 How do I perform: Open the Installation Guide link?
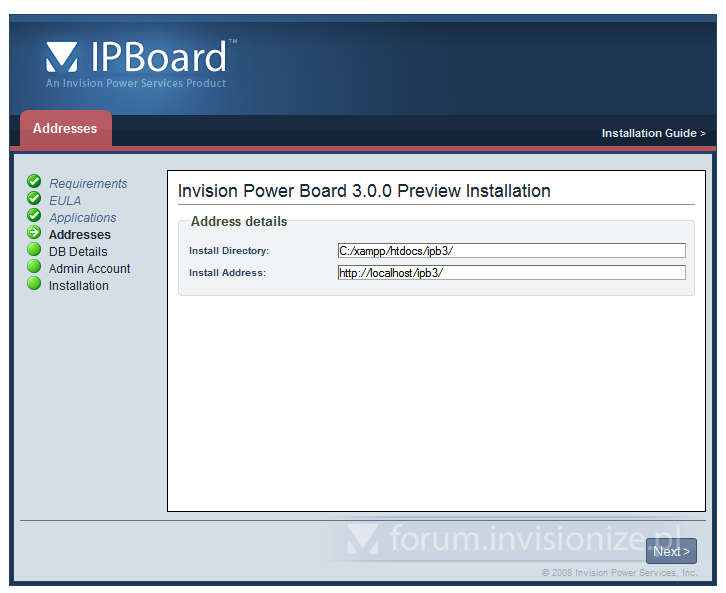pyautogui.click(x=653, y=133)
